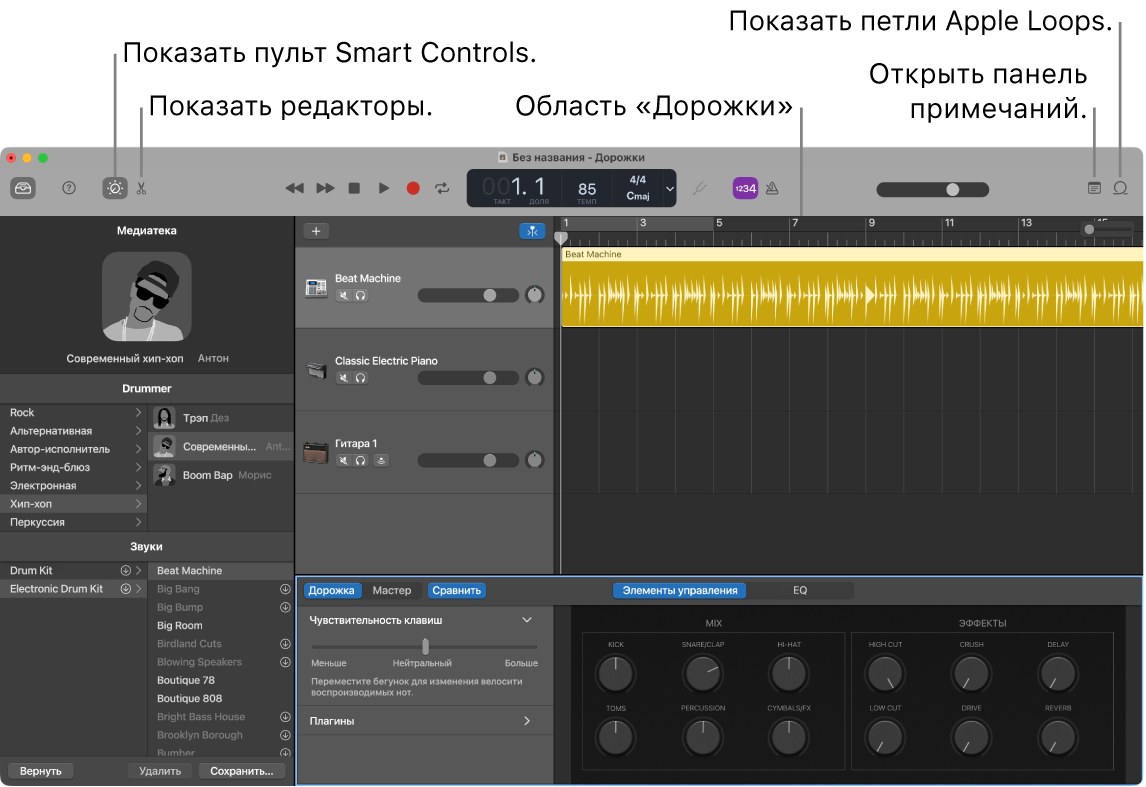Start recording with the red record button
Image resolution: width=1146 pixels, height=787 pixels.
pos(412,187)
